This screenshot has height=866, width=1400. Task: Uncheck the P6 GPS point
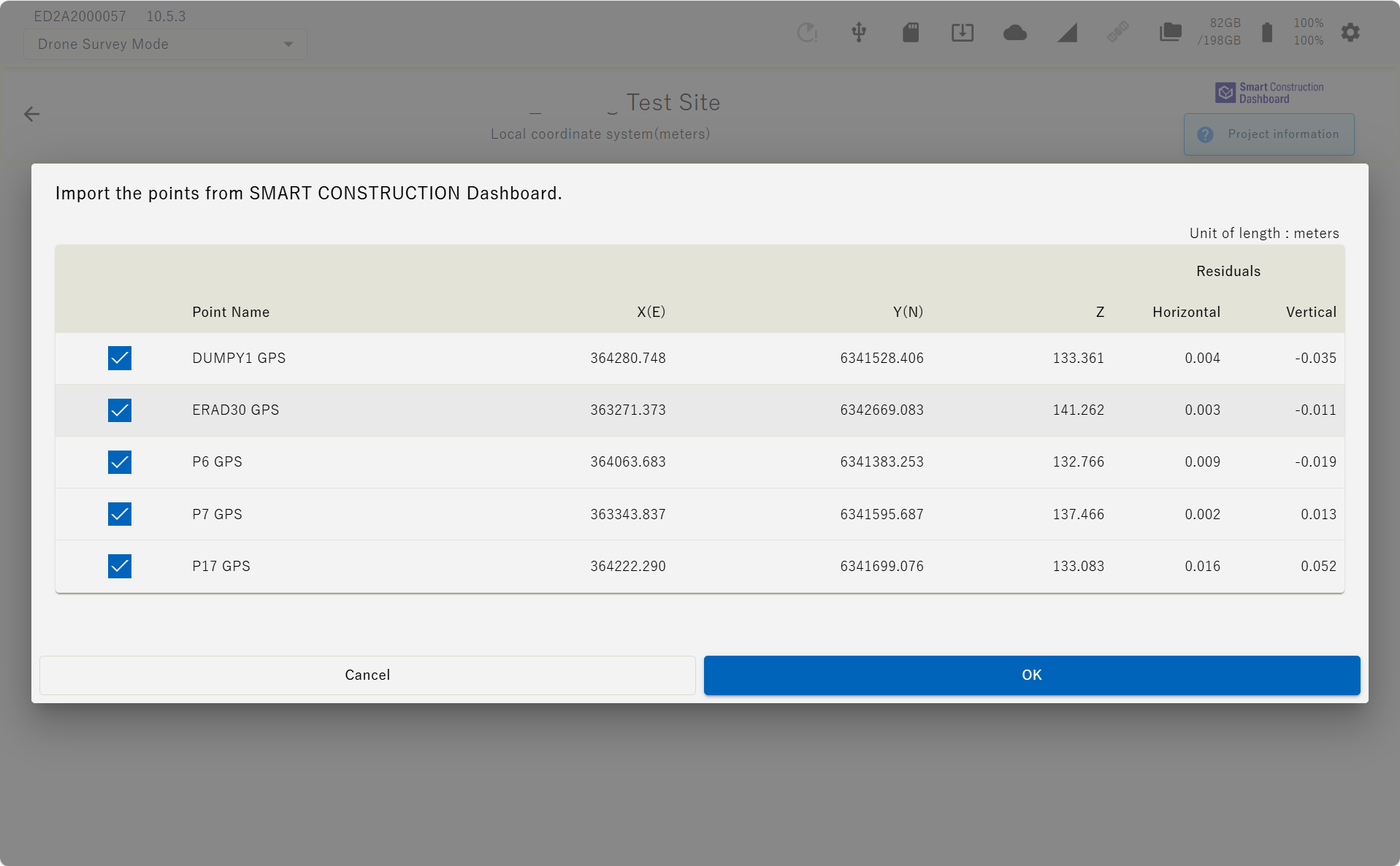click(x=120, y=462)
